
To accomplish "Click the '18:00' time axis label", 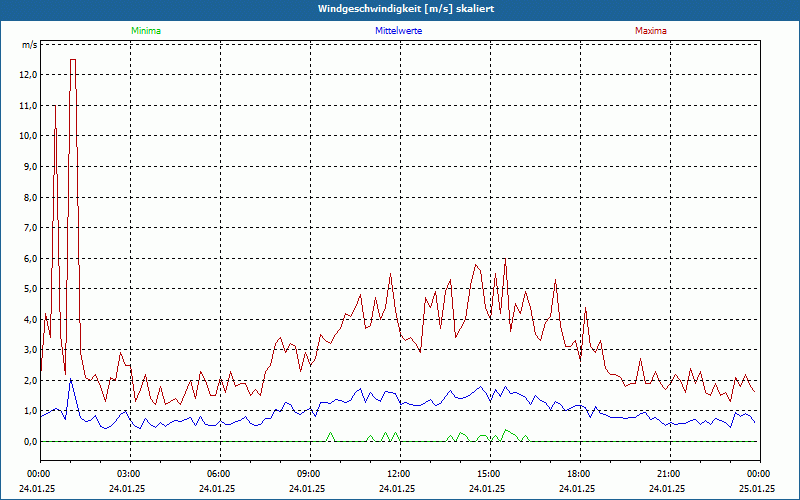I will [x=579, y=474].
